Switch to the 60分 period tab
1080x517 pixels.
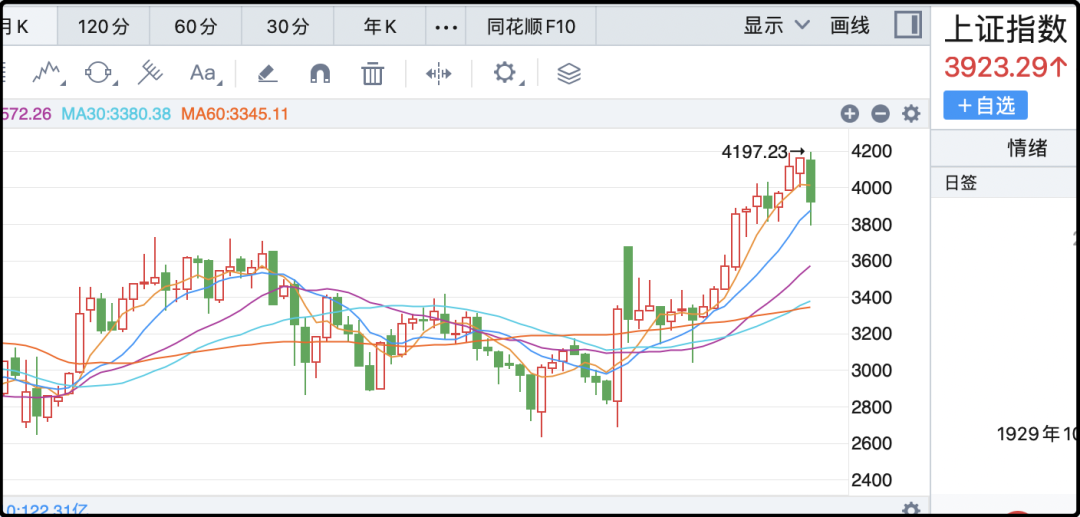[195, 27]
